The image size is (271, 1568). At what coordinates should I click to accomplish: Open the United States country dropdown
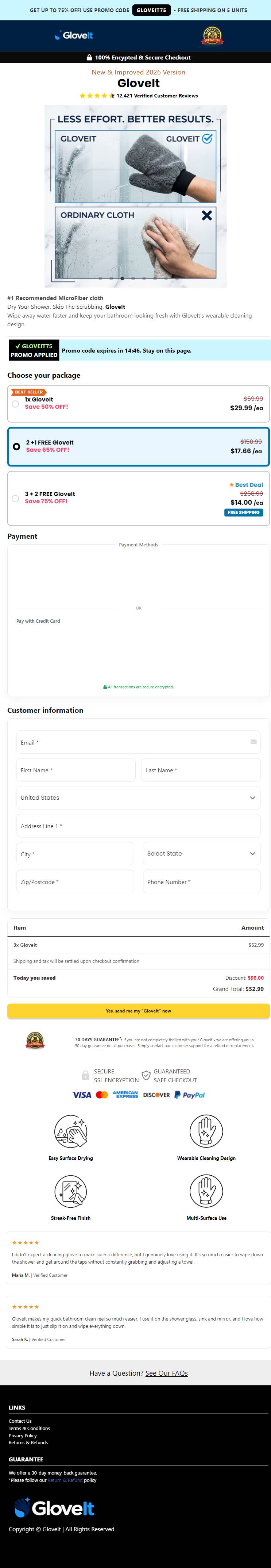click(x=139, y=798)
